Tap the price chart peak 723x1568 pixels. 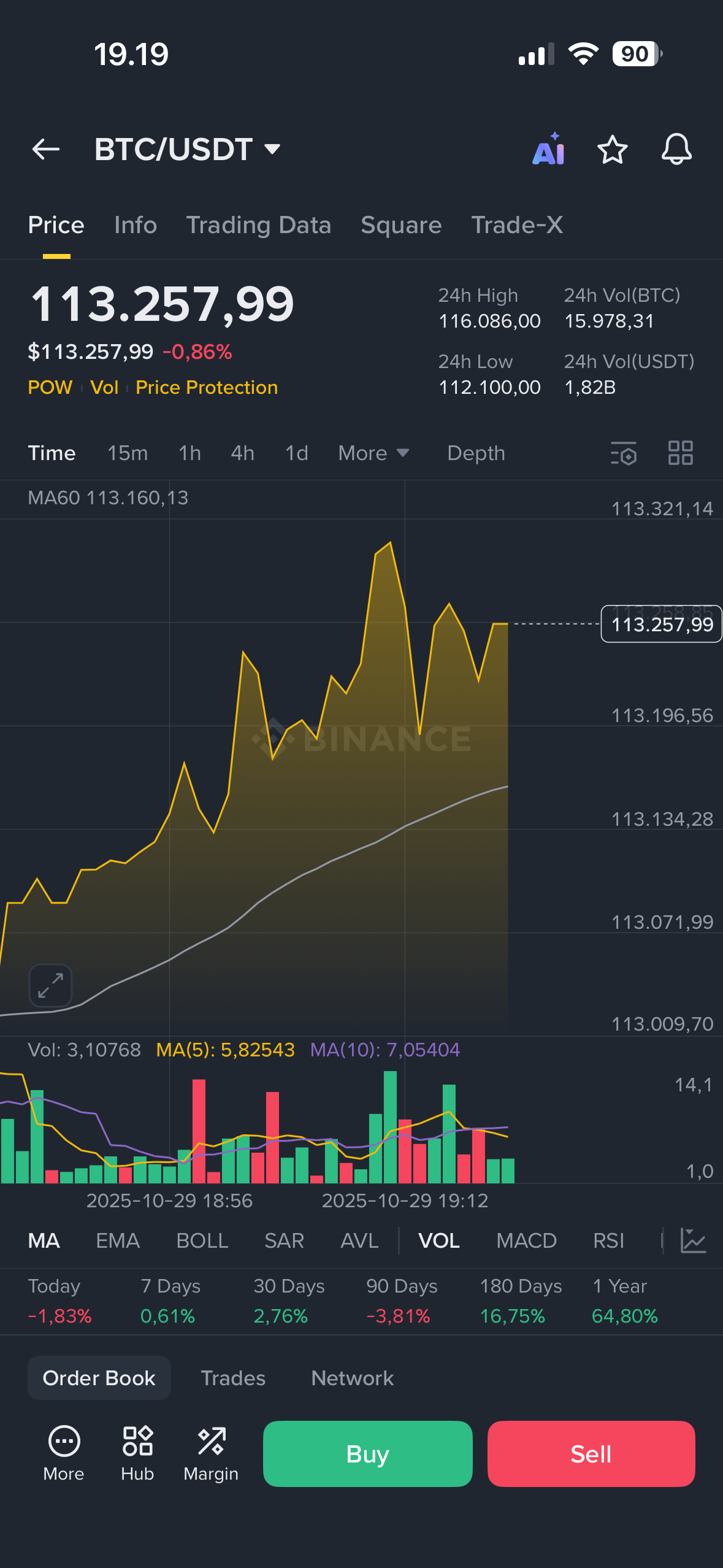pyautogui.click(x=390, y=543)
